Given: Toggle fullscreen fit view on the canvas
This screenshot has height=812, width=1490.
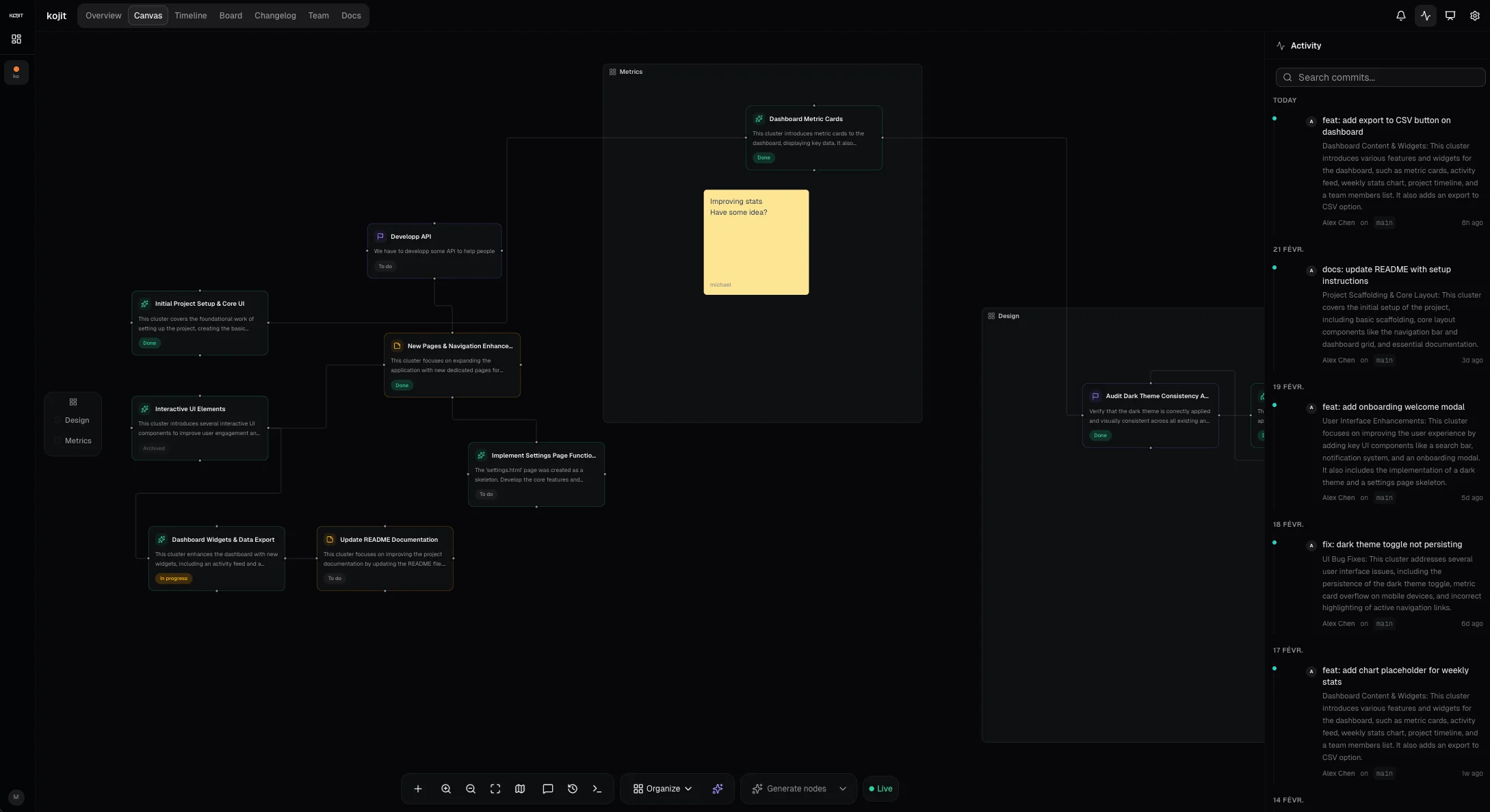Looking at the screenshot, I should pos(495,788).
